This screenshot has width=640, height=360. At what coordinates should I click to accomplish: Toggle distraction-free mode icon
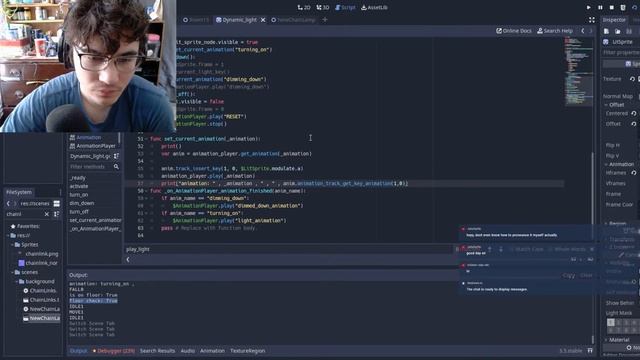click(592, 20)
